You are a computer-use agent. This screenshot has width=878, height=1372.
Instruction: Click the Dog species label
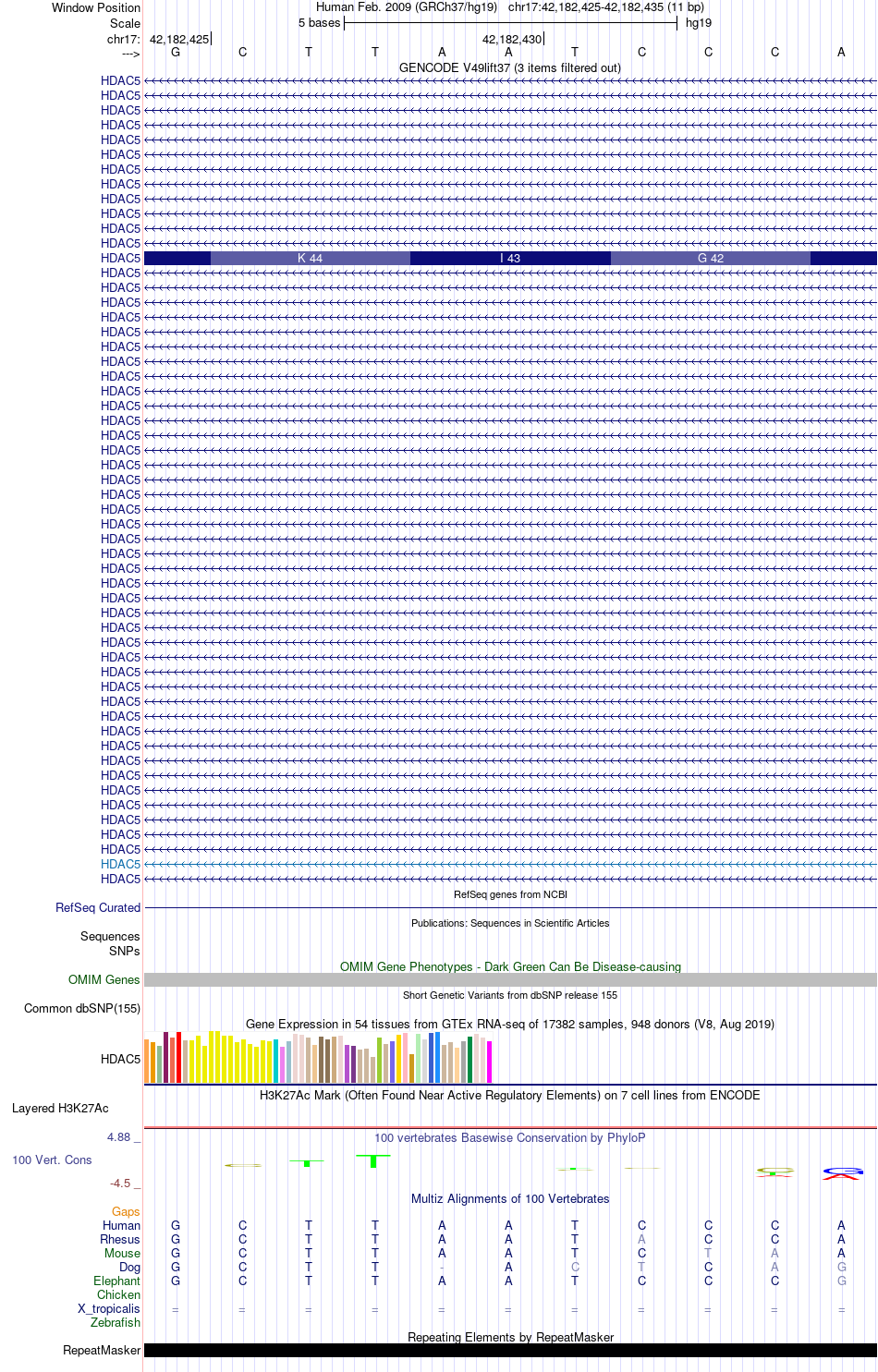tap(129, 1268)
